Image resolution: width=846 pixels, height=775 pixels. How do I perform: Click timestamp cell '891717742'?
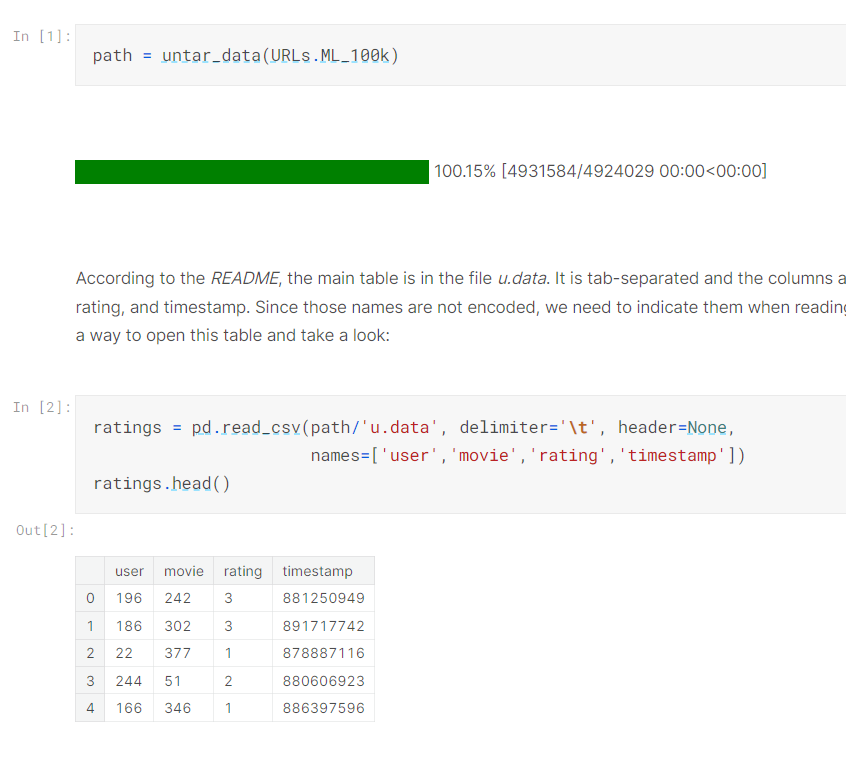pyautogui.click(x=323, y=626)
